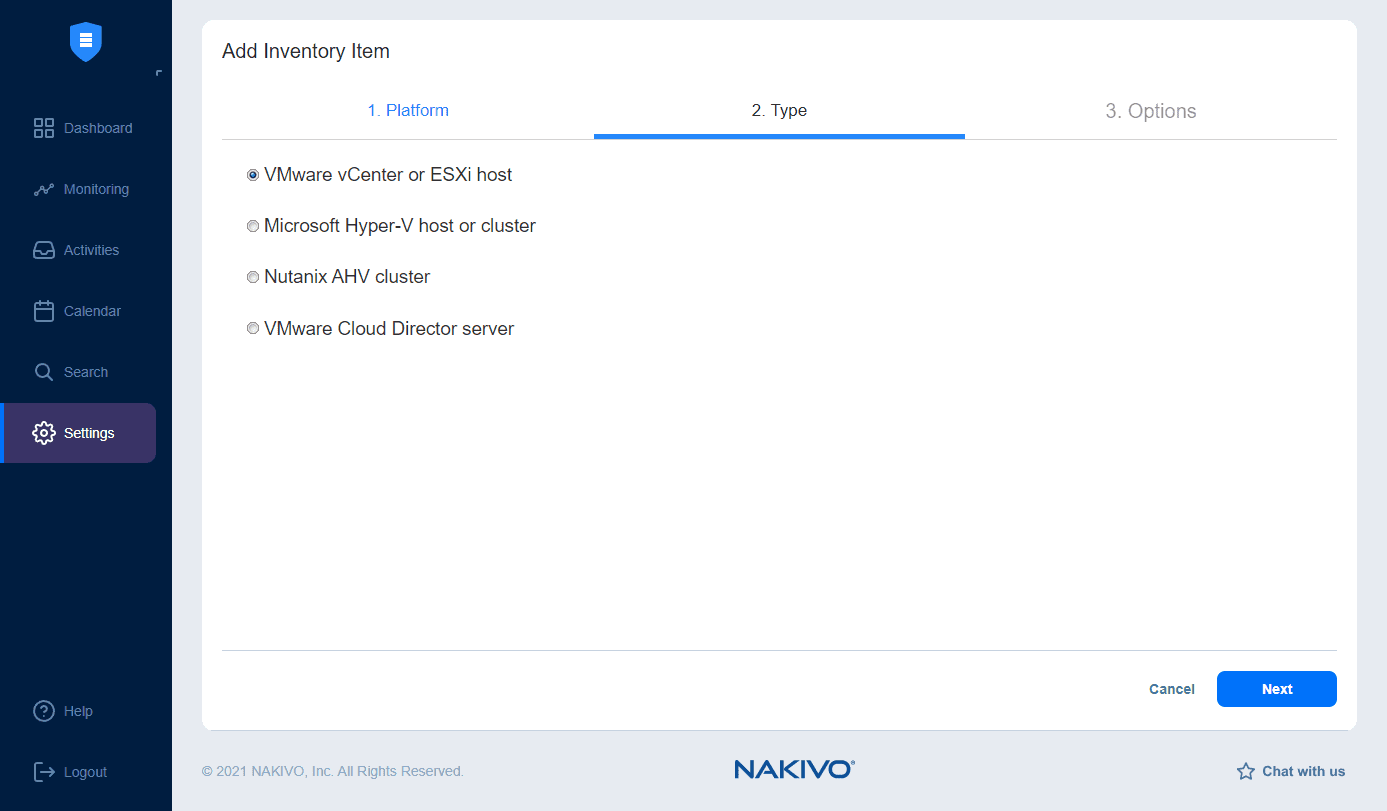Select VMware Cloud Director server radio
This screenshot has height=811, width=1387.
[x=253, y=329]
